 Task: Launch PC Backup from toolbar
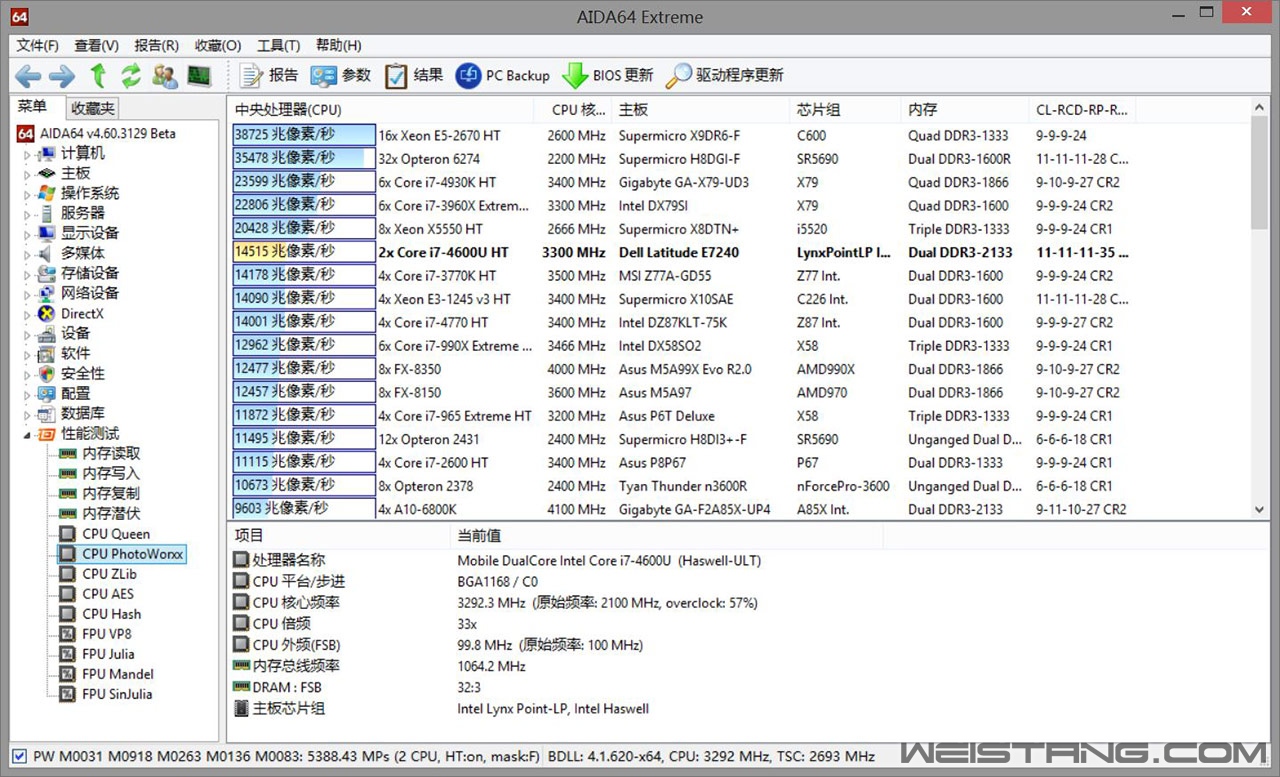[503, 75]
